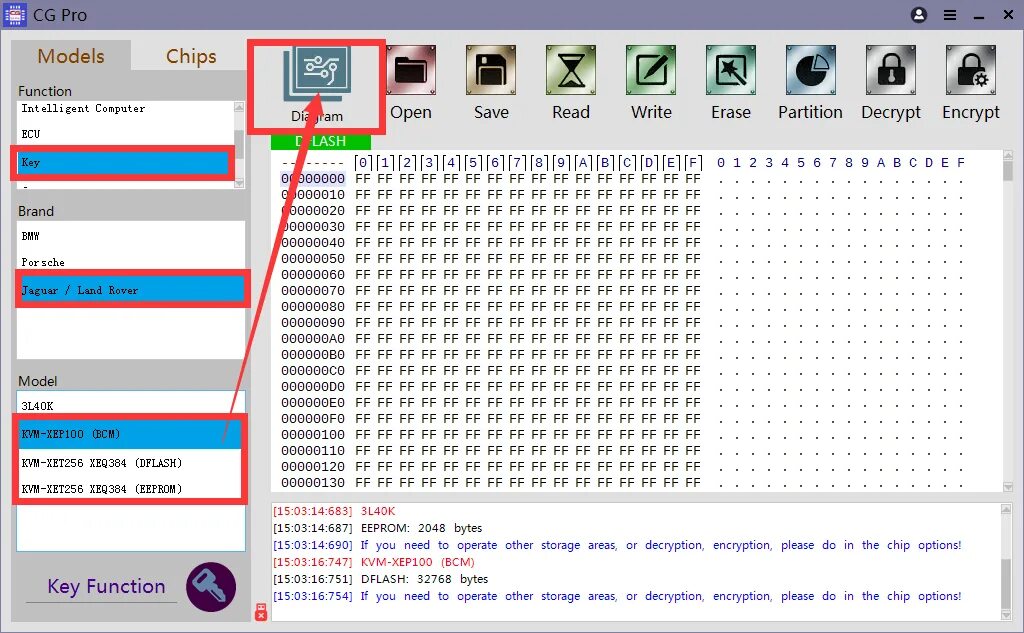Screen dimensions: 1024x633
Task: Click hex address row 000000A0
Action: (x=313, y=338)
